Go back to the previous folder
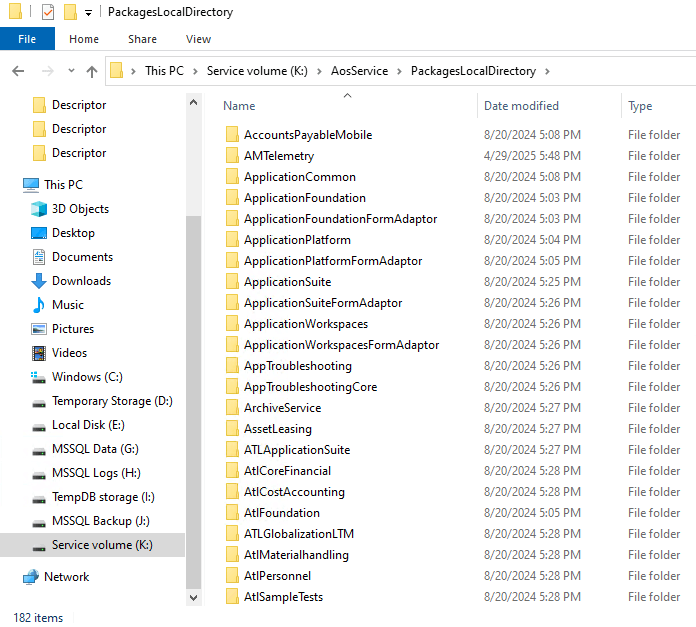This screenshot has height=627, width=696. pyautogui.click(x=18, y=71)
